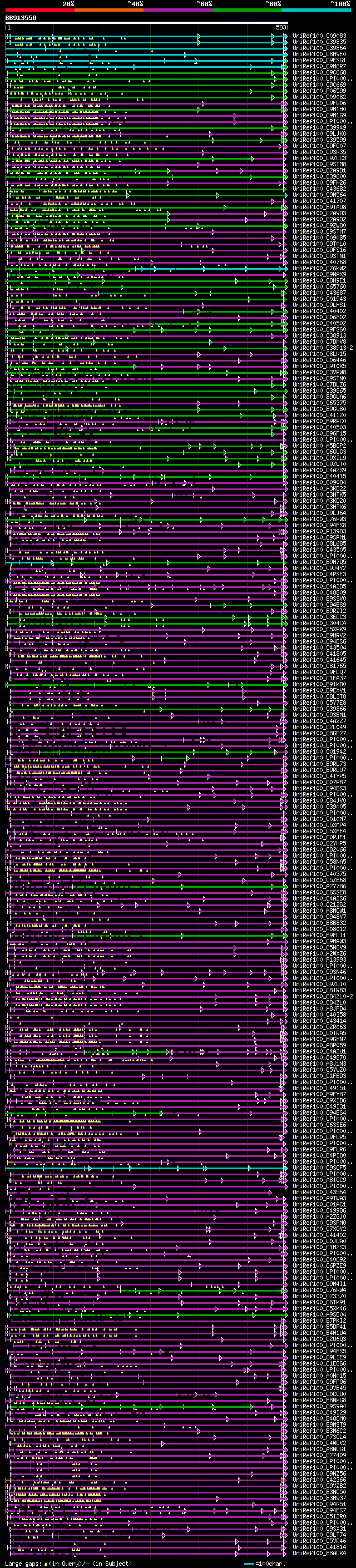Select the UniRef100_Q9M1H0 label
This screenshot has width=356, height=1568.
319,109
